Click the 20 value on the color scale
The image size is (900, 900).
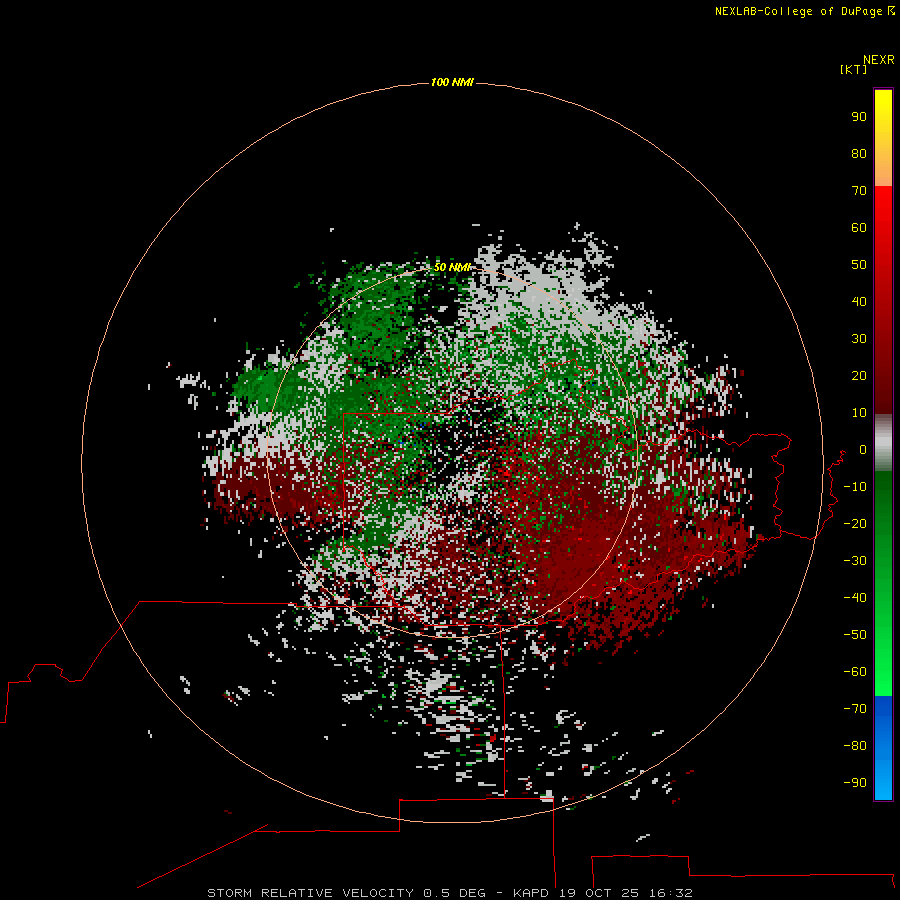tap(859, 375)
